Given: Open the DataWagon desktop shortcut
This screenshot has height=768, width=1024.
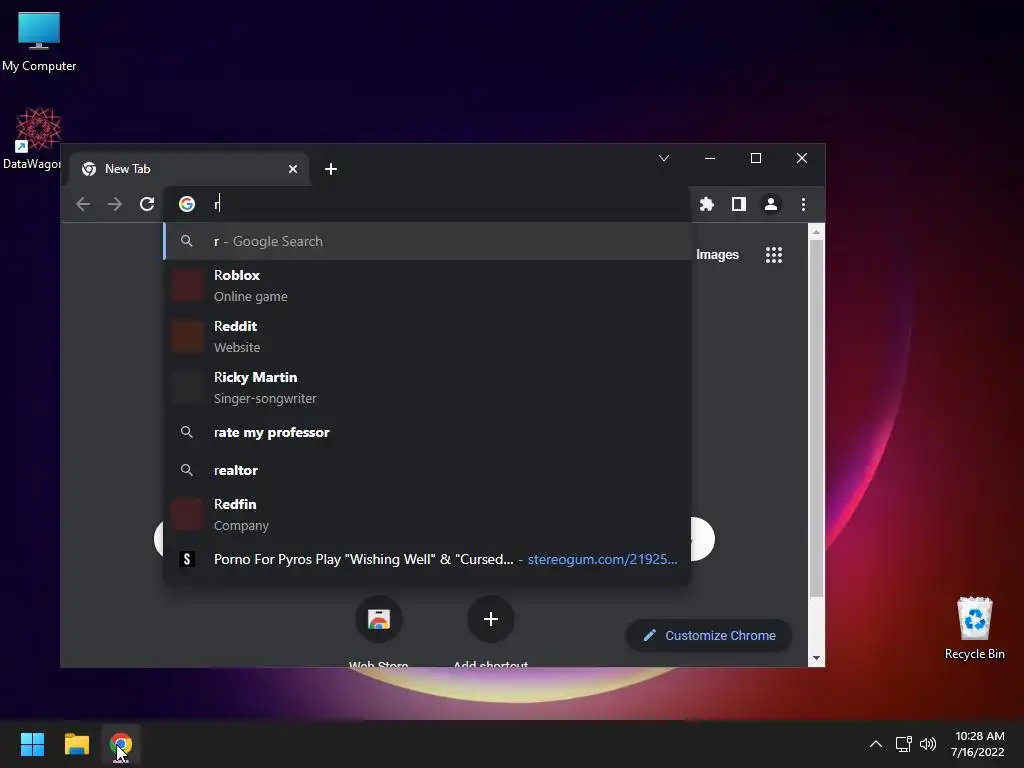Looking at the screenshot, I should coord(32,138).
